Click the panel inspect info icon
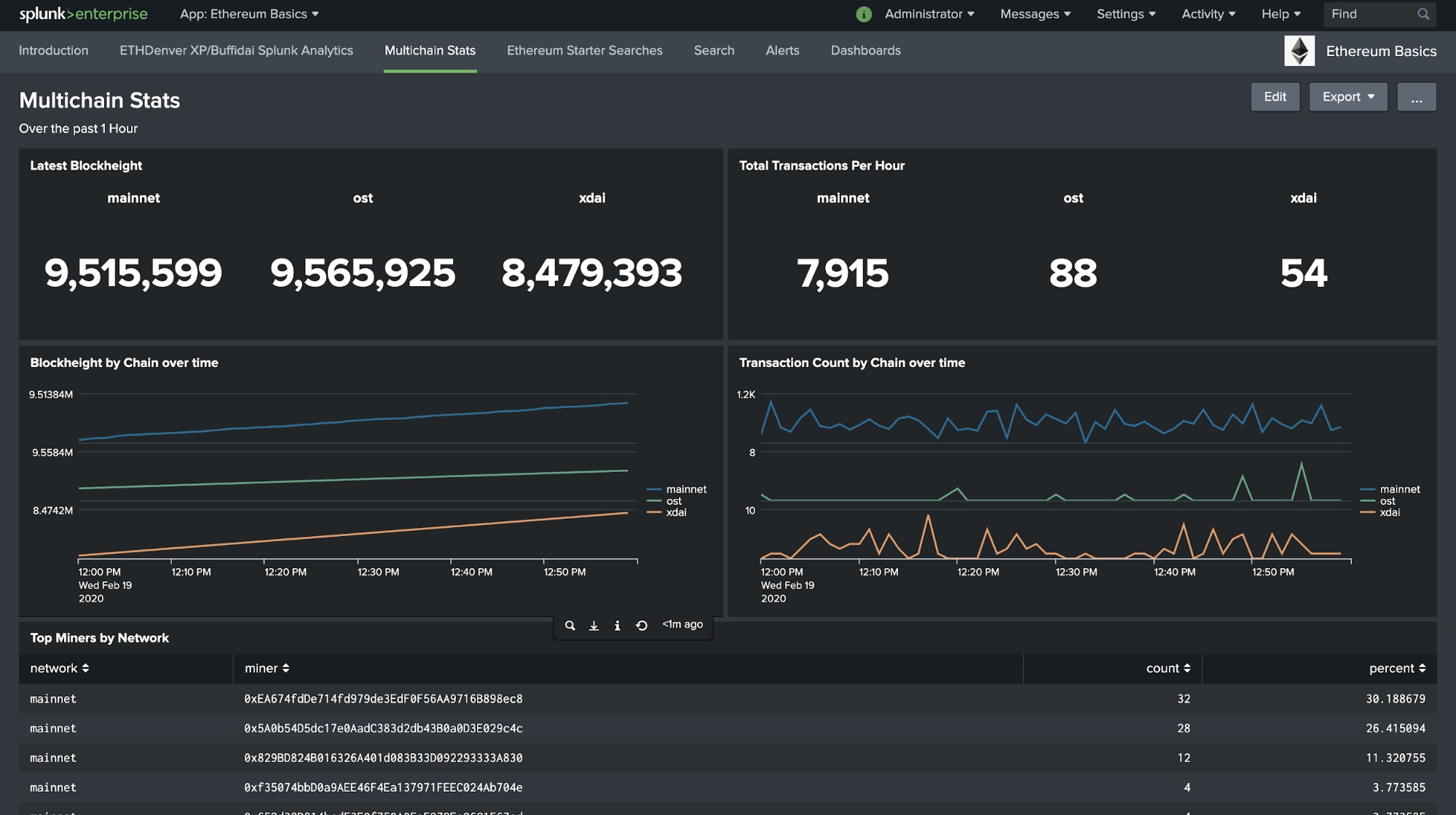This screenshot has height=815, width=1456. coord(617,625)
